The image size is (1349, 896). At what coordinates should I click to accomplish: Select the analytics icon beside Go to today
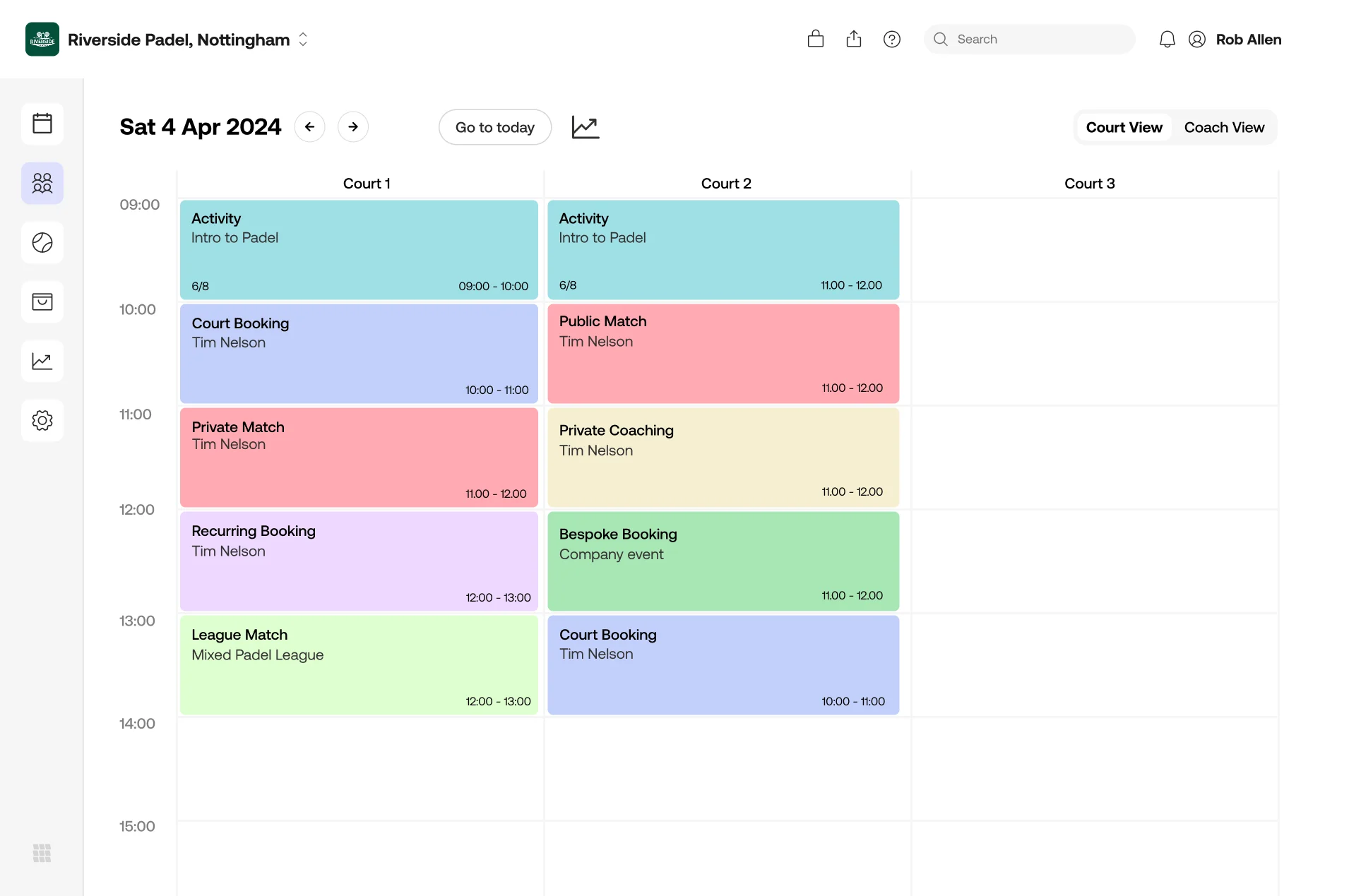click(x=585, y=127)
